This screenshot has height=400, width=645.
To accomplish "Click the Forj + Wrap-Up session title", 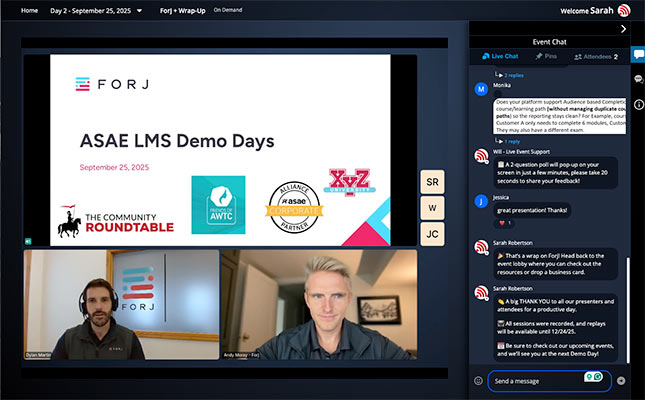I will (x=183, y=11).
